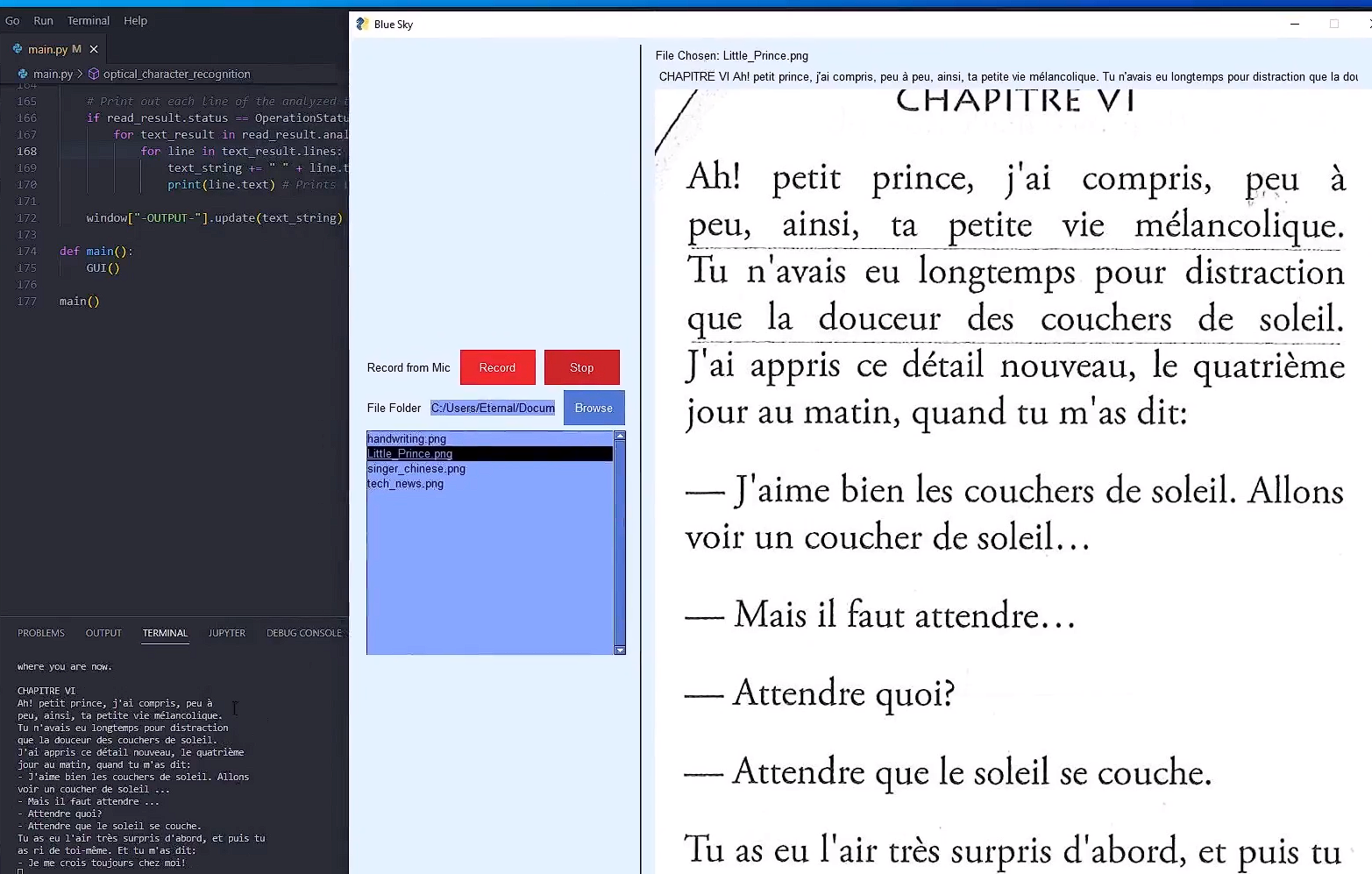Click main.py in the breadcrumb path
This screenshot has width=1372, height=874.
pos(53,75)
